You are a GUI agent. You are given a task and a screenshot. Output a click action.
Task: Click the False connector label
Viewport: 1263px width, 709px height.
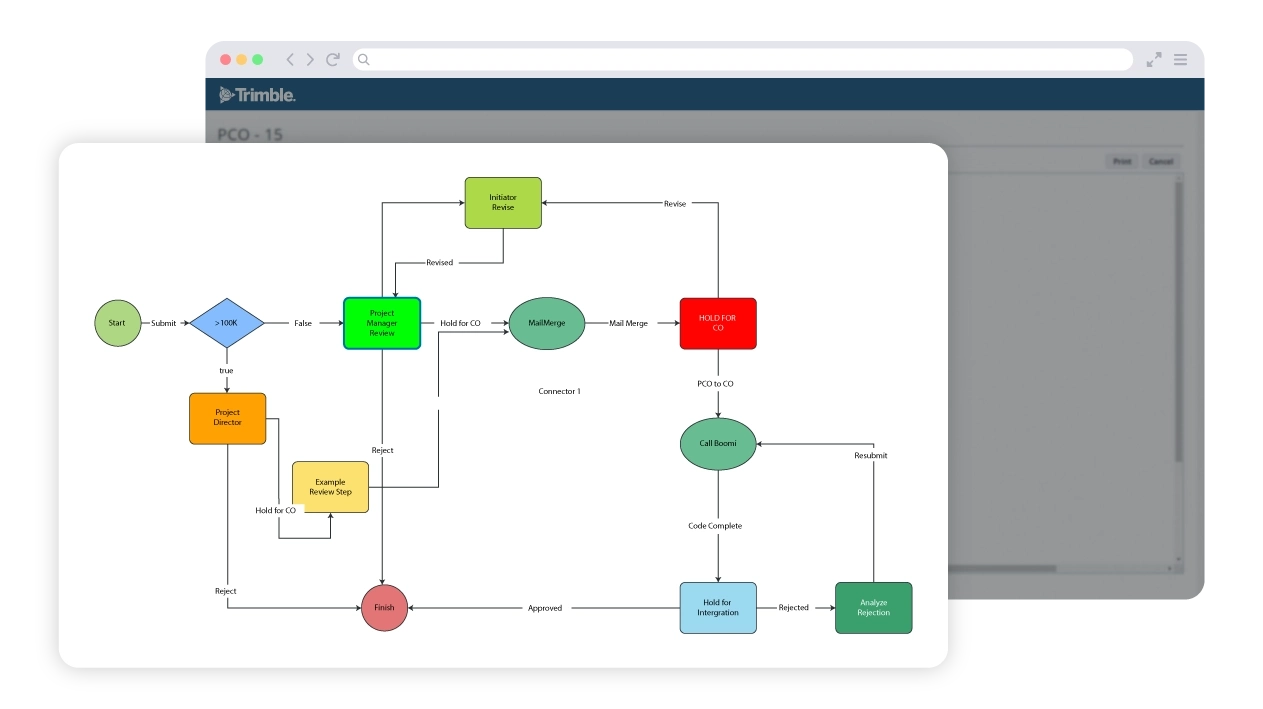(303, 323)
